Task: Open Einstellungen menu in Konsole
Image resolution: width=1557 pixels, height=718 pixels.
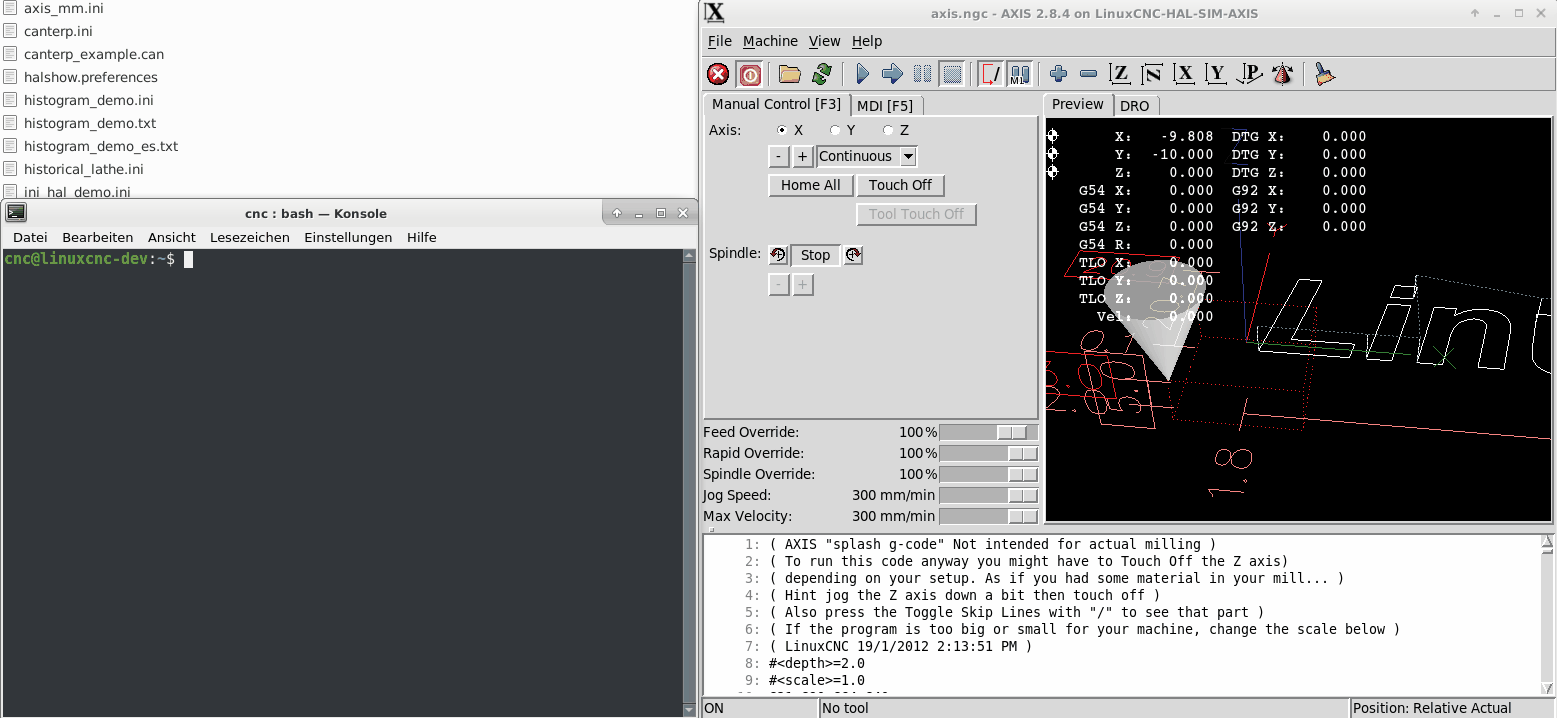Action: pyautogui.click(x=348, y=237)
